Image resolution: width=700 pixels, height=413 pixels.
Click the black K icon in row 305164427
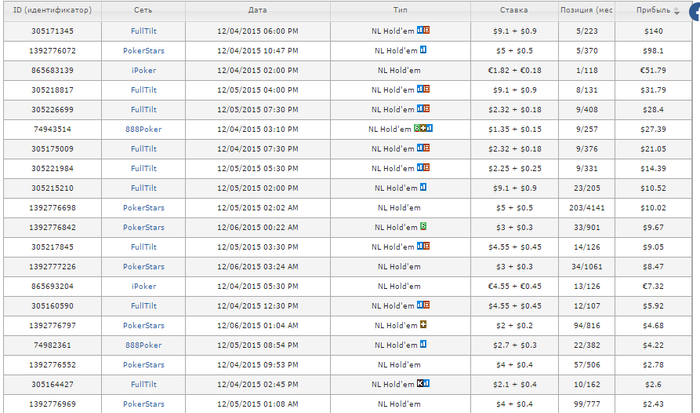420,383
